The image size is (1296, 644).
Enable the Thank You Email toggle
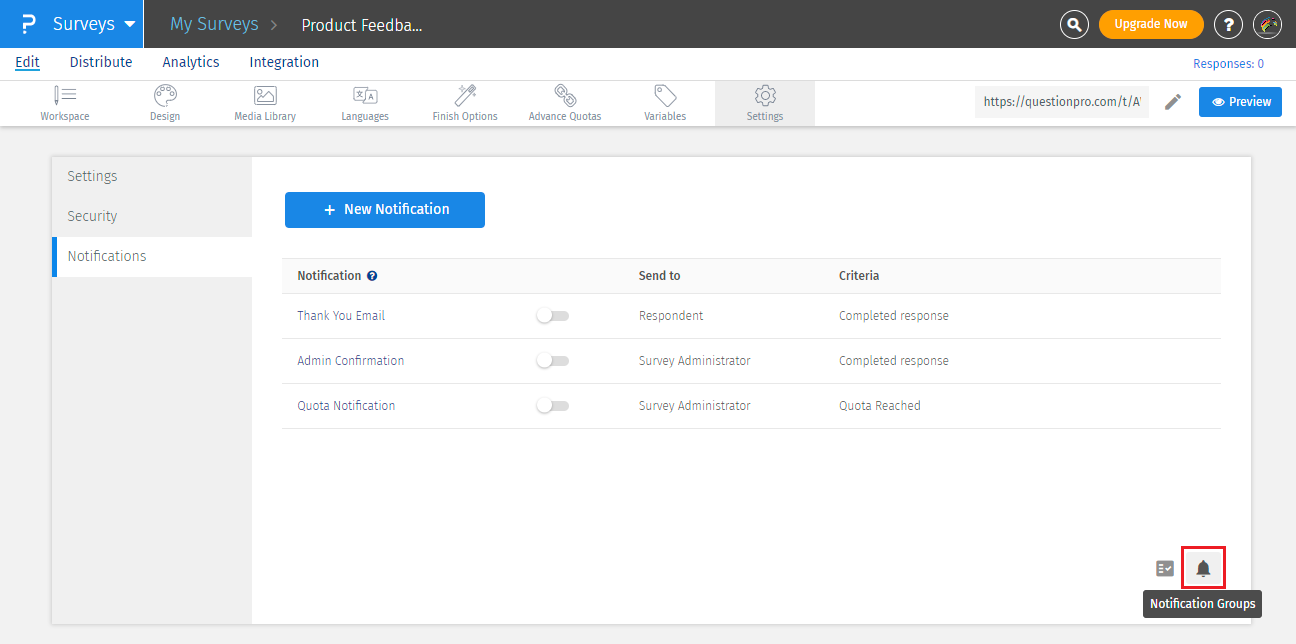point(552,316)
